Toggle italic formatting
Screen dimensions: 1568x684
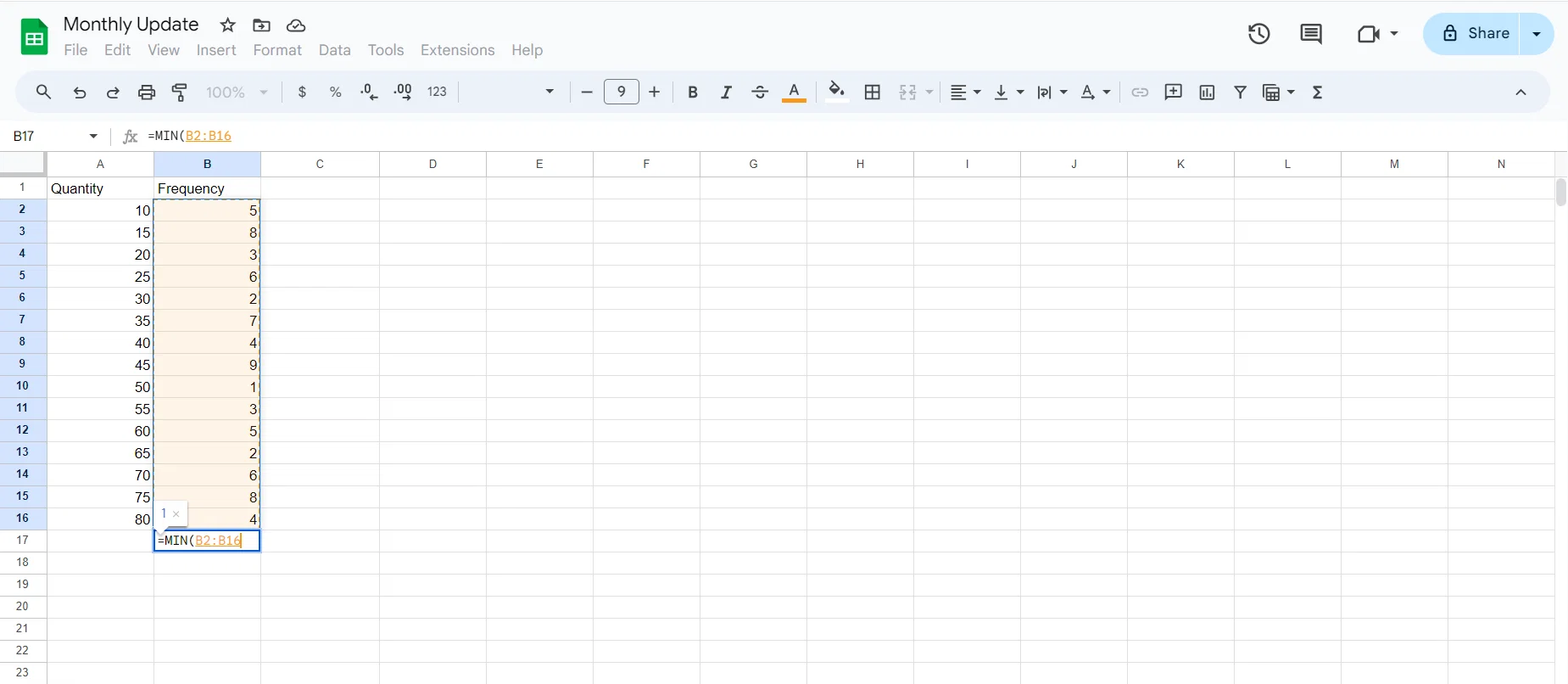point(726,93)
